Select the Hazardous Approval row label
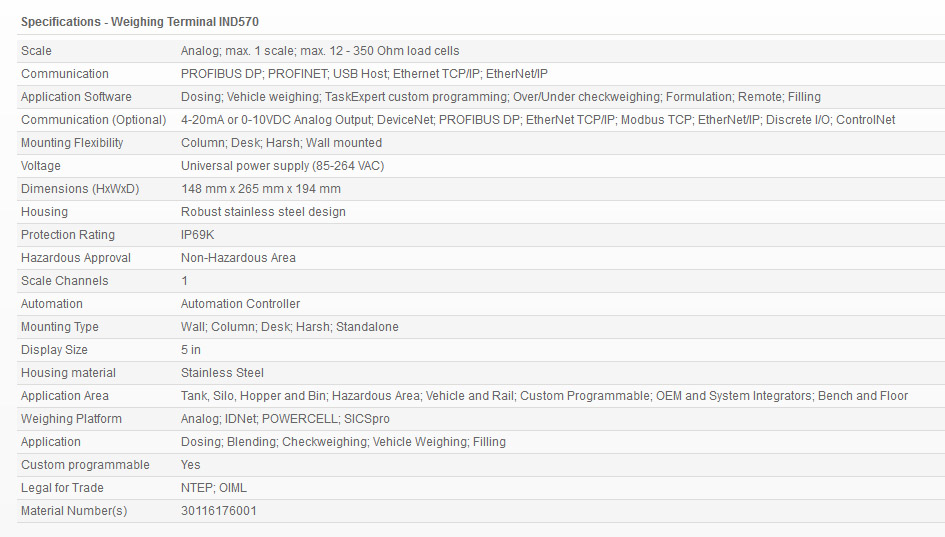This screenshot has height=537, width=945. (76, 258)
